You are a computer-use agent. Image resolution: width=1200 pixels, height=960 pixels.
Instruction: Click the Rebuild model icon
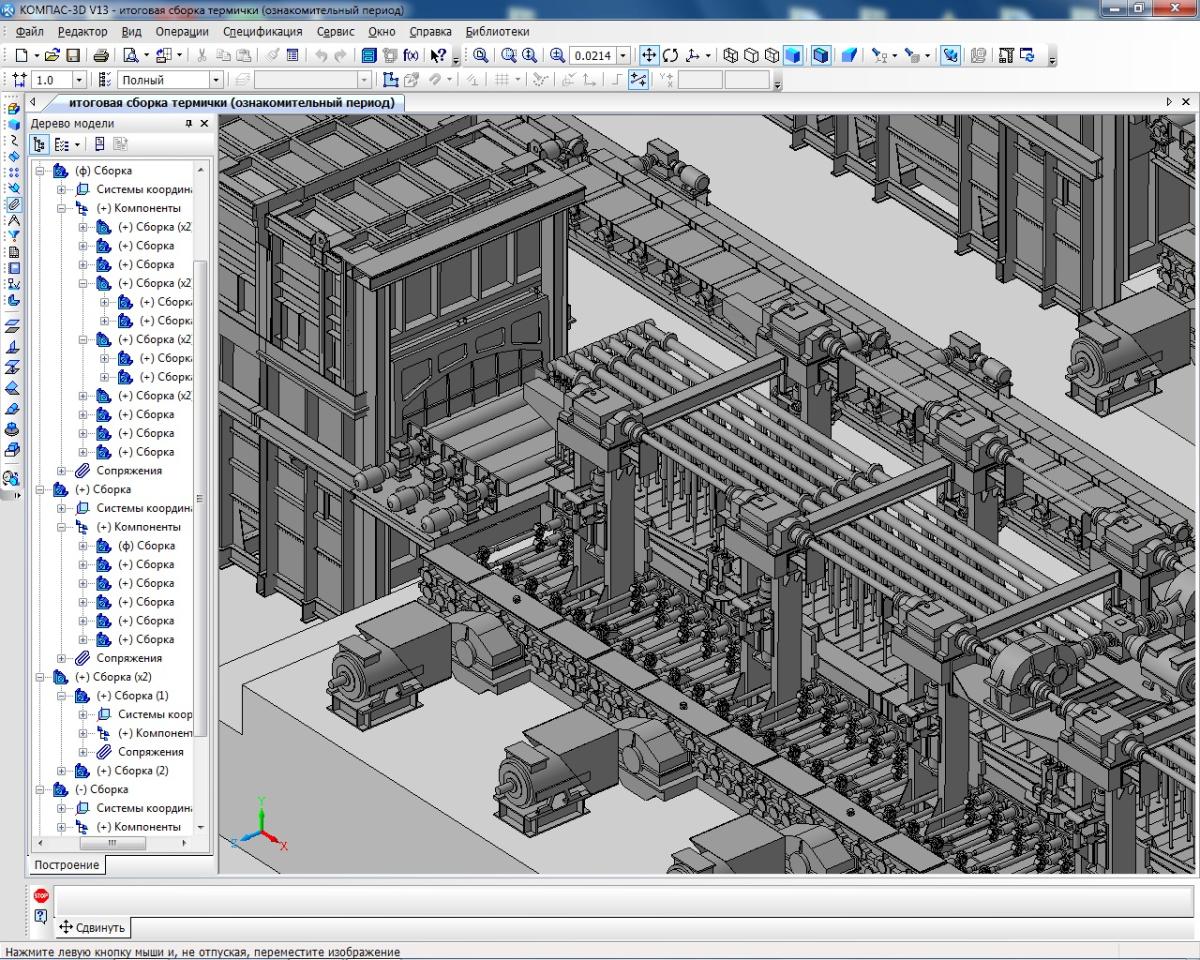1026,56
